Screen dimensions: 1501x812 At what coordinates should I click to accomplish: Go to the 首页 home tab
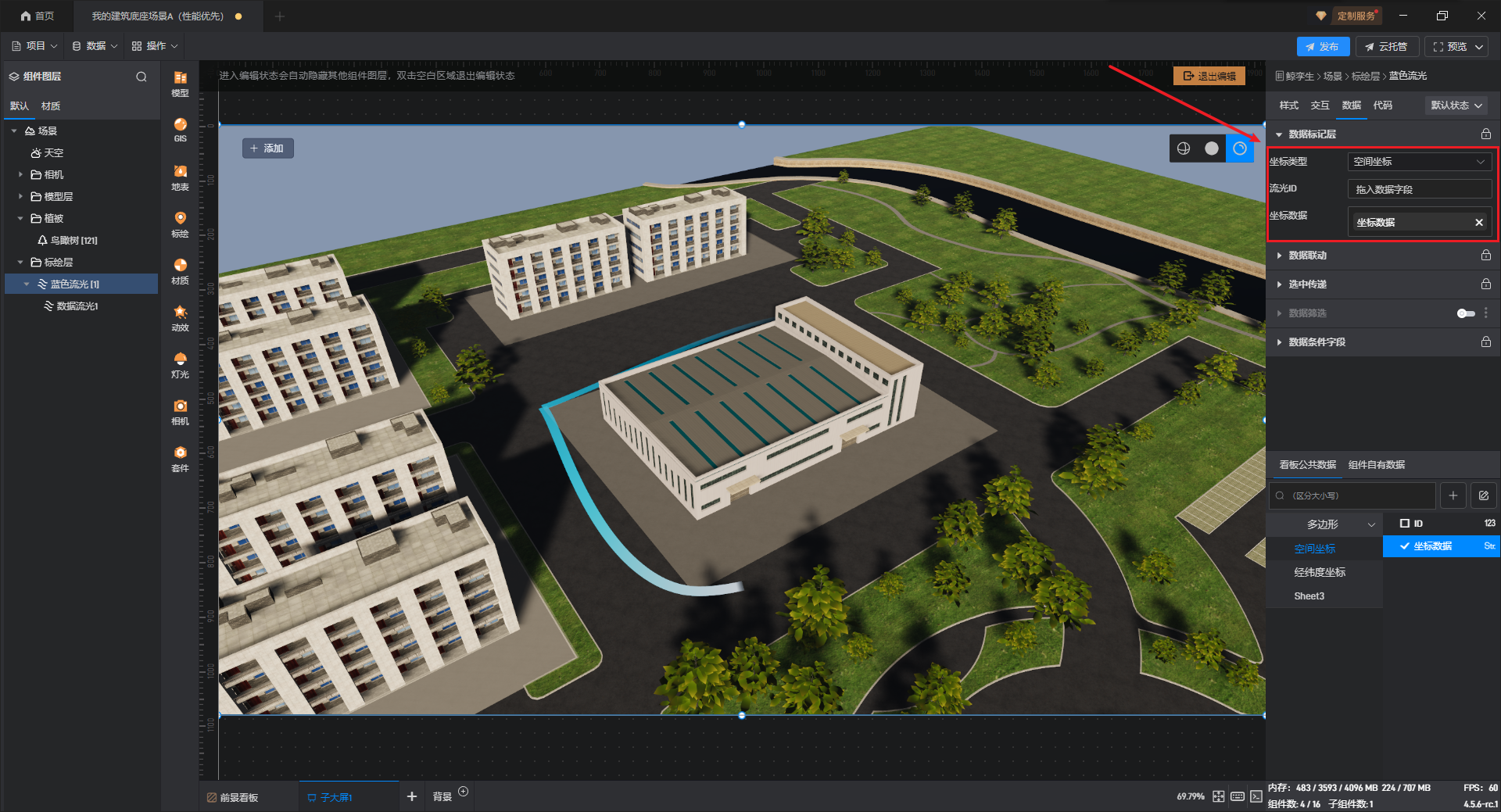38,16
